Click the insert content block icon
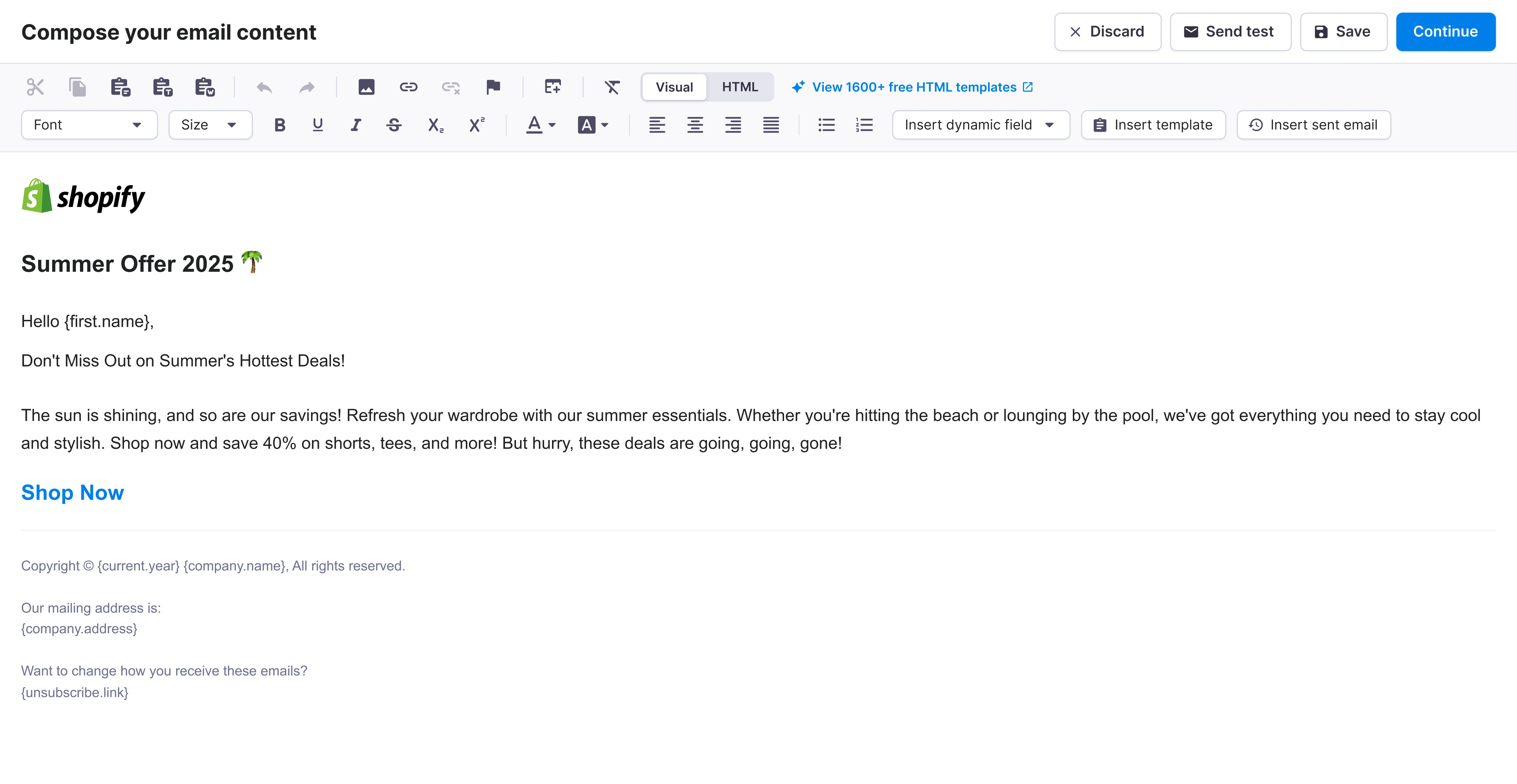 point(553,87)
